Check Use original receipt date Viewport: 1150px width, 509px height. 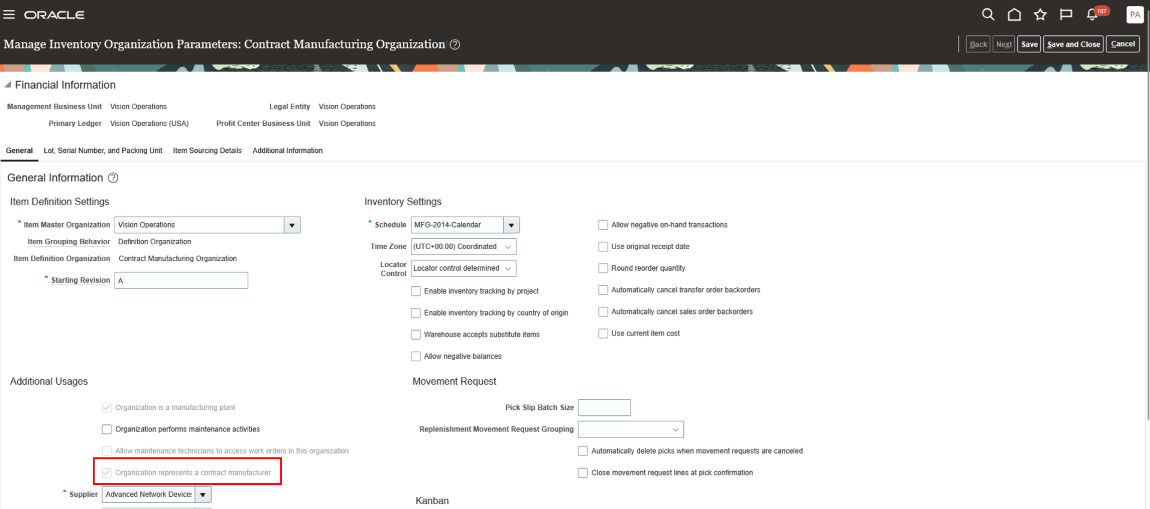coord(604,246)
